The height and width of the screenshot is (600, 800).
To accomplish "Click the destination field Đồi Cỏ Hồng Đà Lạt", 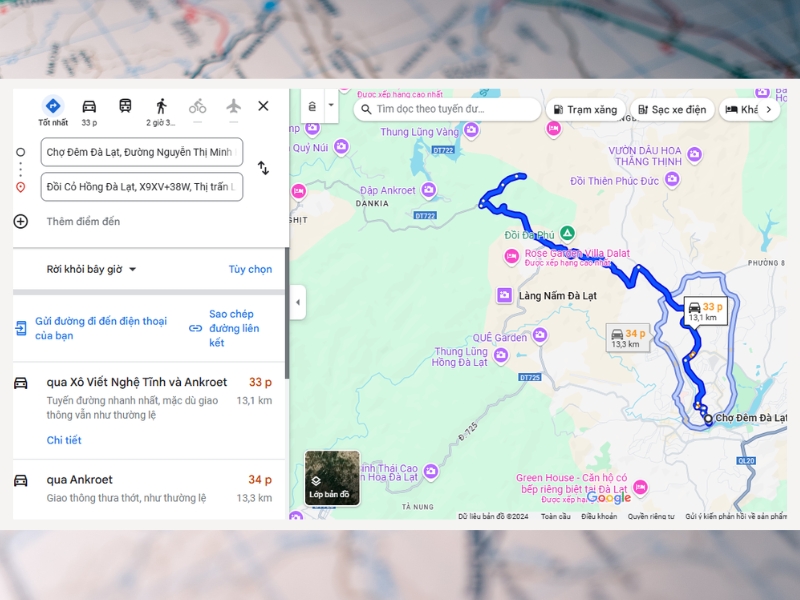I will (x=142, y=186).
